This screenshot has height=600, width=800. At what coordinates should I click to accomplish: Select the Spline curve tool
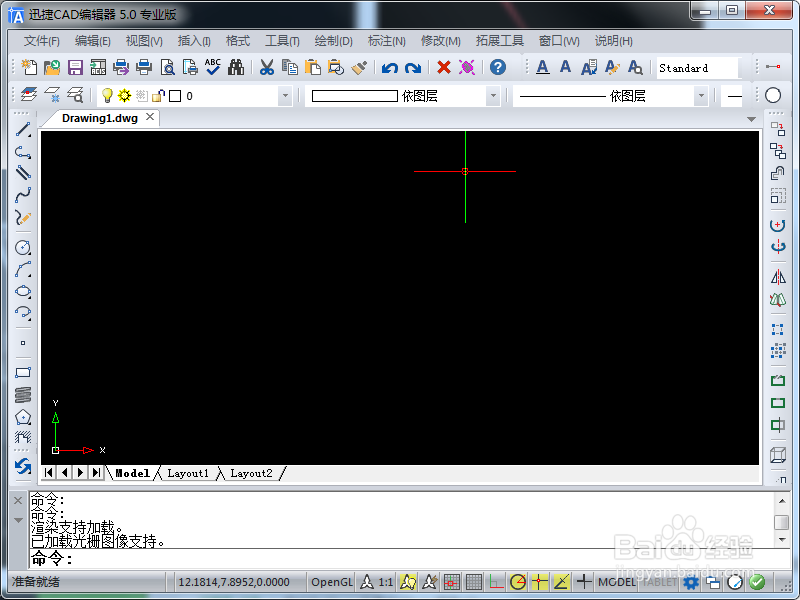point(23,195)
